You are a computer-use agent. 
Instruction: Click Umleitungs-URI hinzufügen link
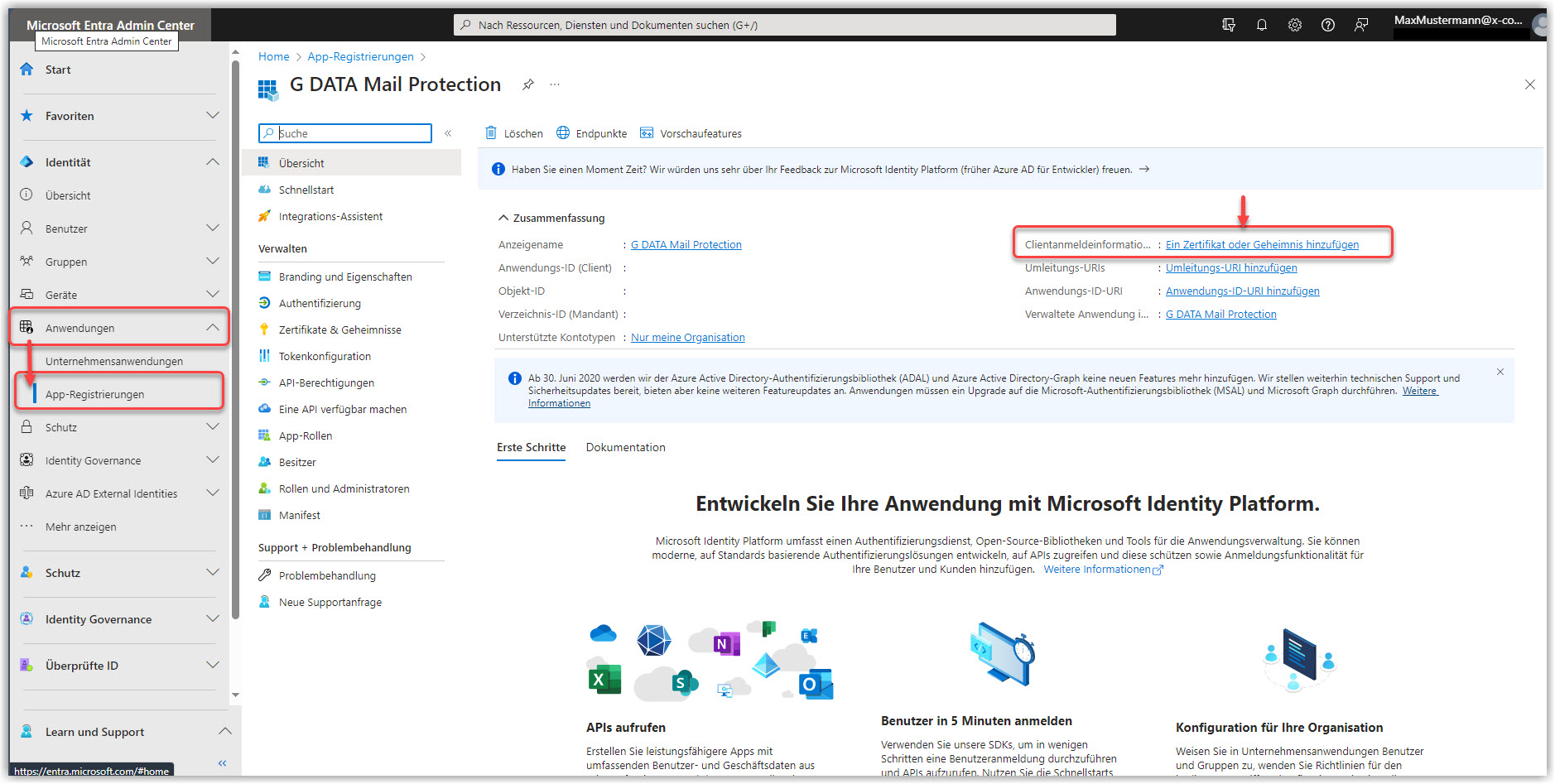pos(1231,267)
